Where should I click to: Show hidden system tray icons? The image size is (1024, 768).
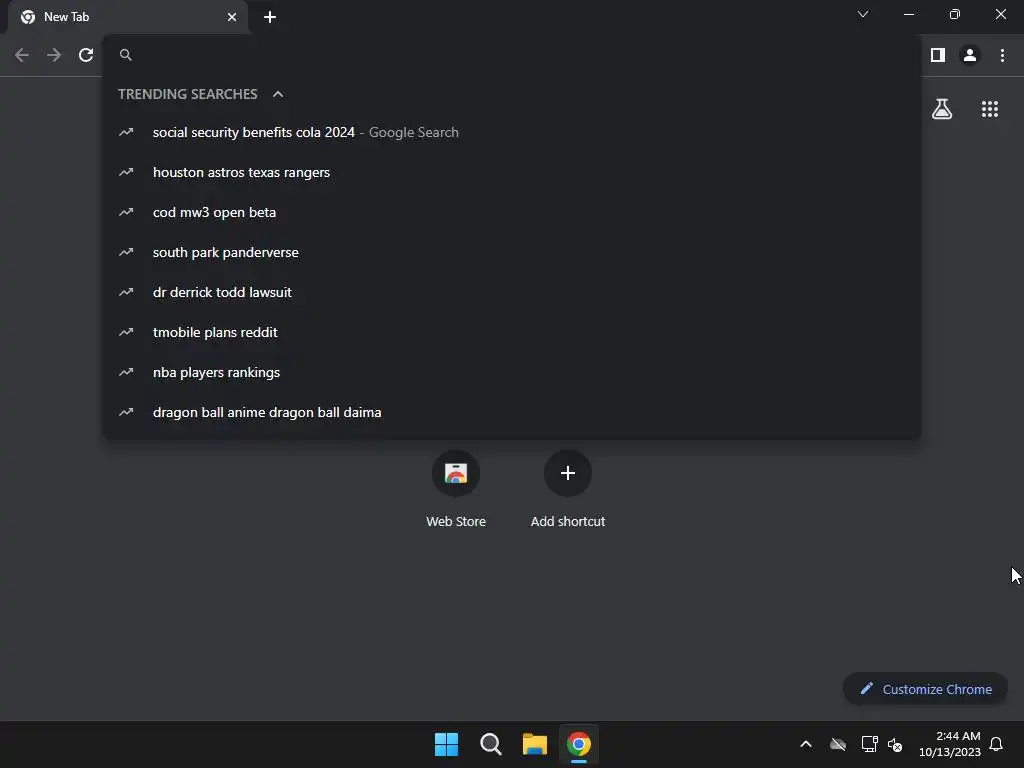pyautogui.click(x=806, y=744)
